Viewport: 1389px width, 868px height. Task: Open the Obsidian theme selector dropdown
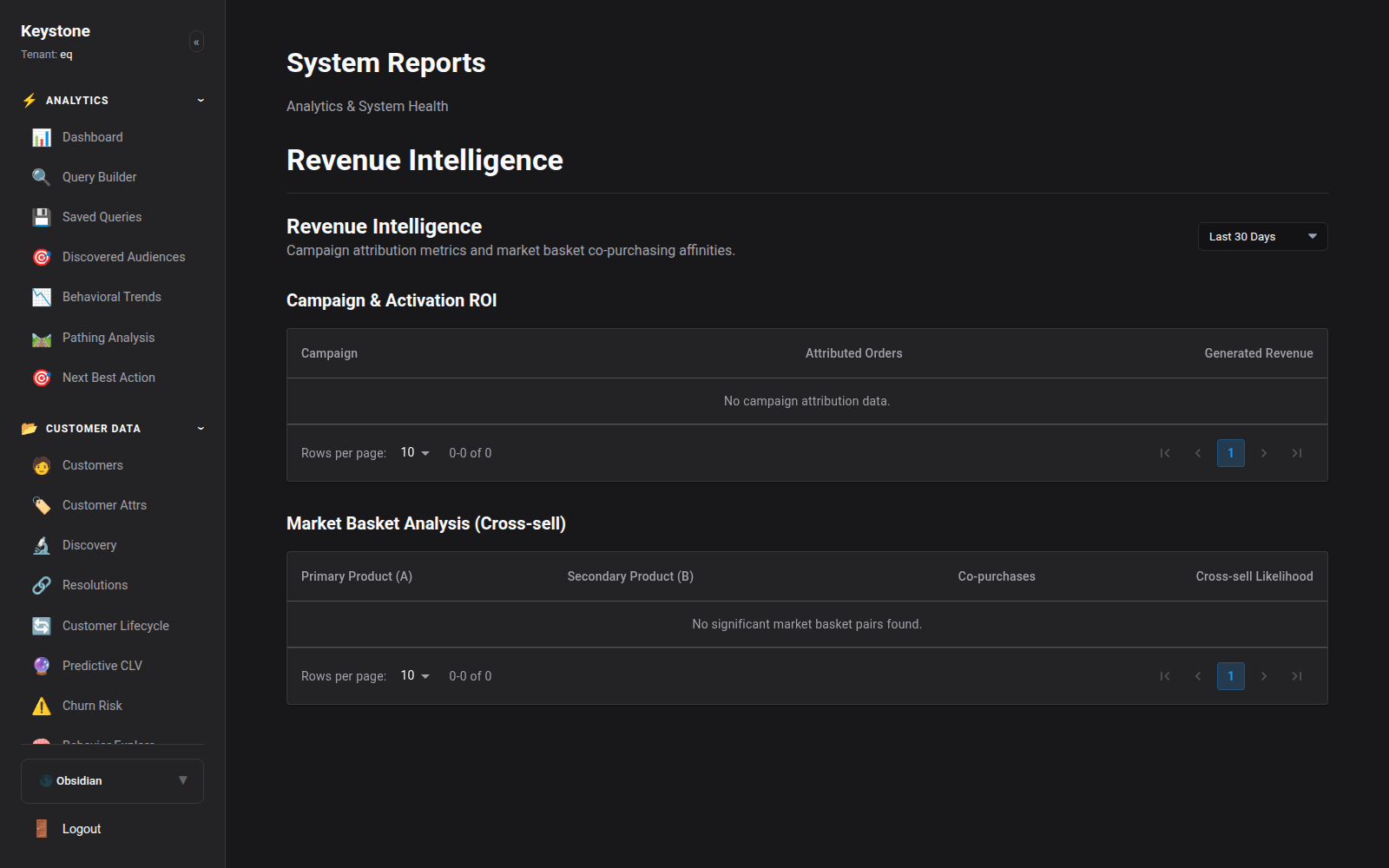112,780
